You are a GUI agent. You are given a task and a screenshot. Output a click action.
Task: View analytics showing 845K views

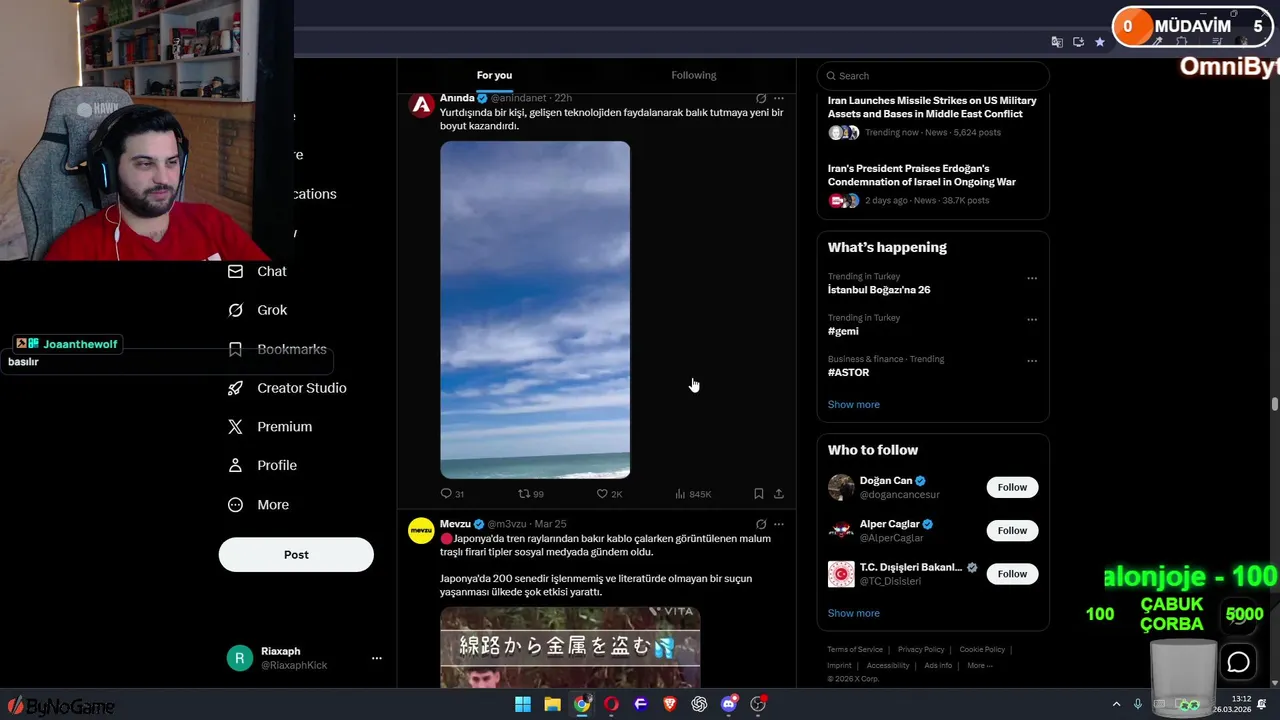(x=693, y=494)
